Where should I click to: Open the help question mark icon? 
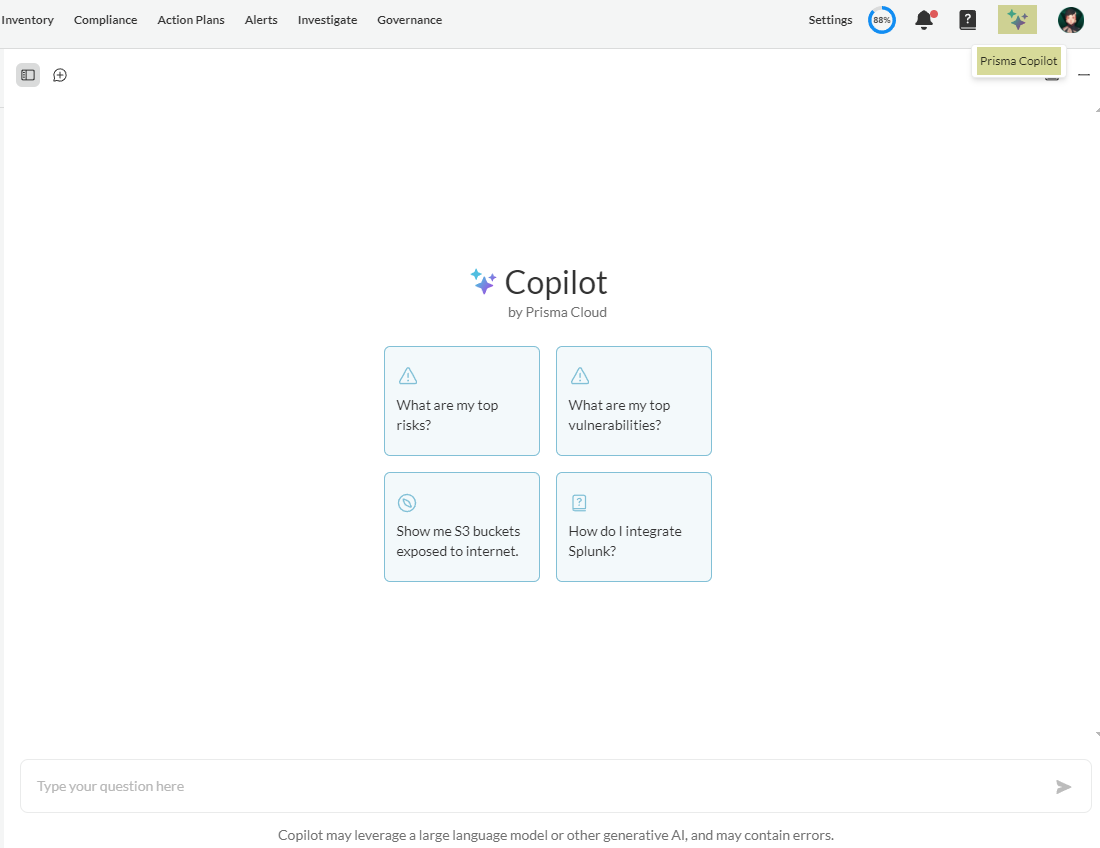point(967,20)
